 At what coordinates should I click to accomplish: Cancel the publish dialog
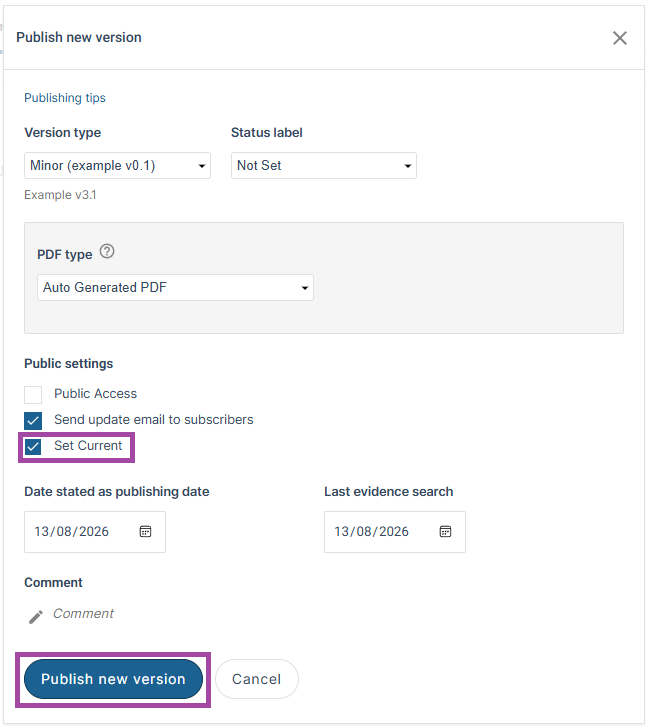point(257,679)
